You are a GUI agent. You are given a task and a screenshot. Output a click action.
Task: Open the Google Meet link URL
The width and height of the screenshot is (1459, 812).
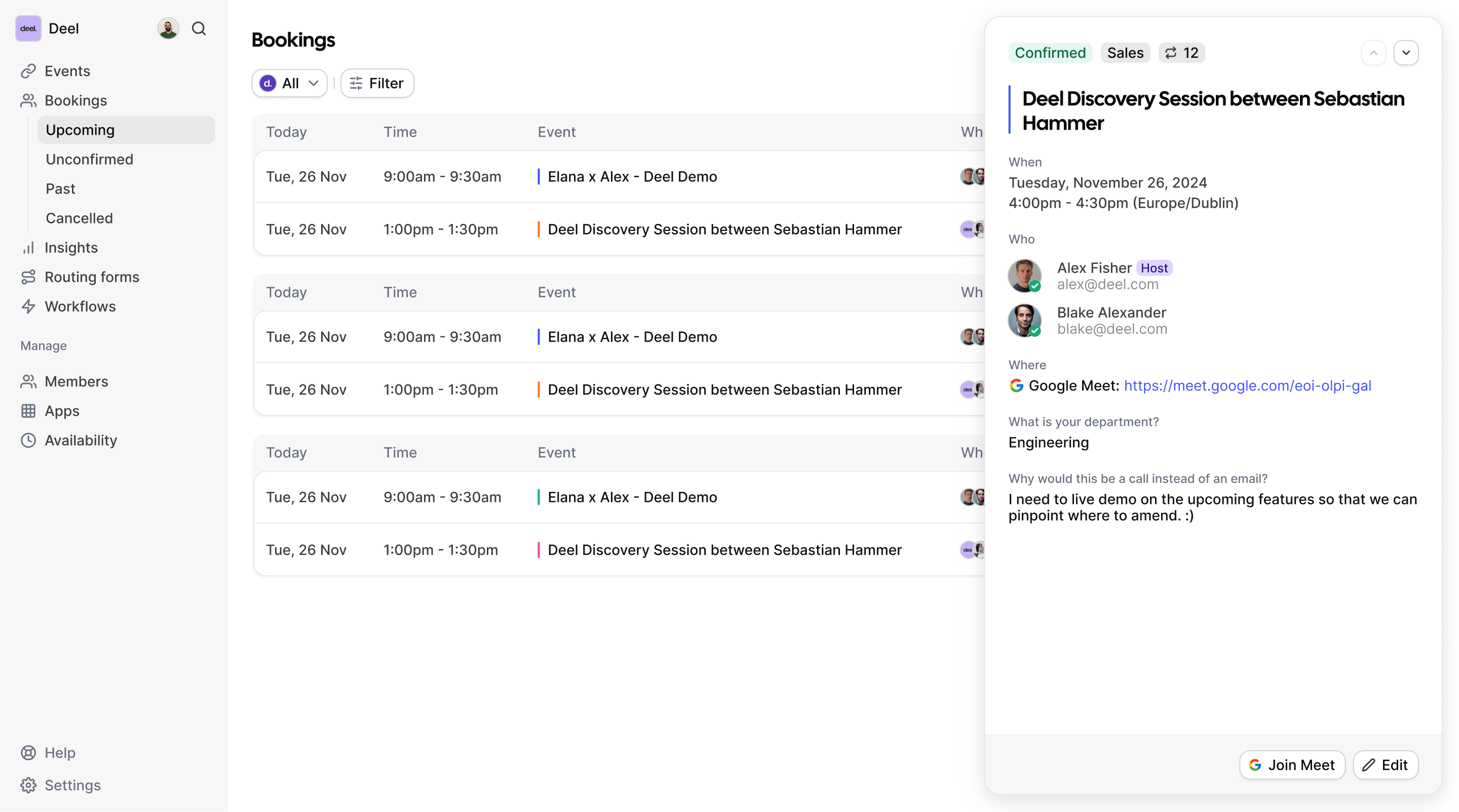click(x=1247, y=385)
